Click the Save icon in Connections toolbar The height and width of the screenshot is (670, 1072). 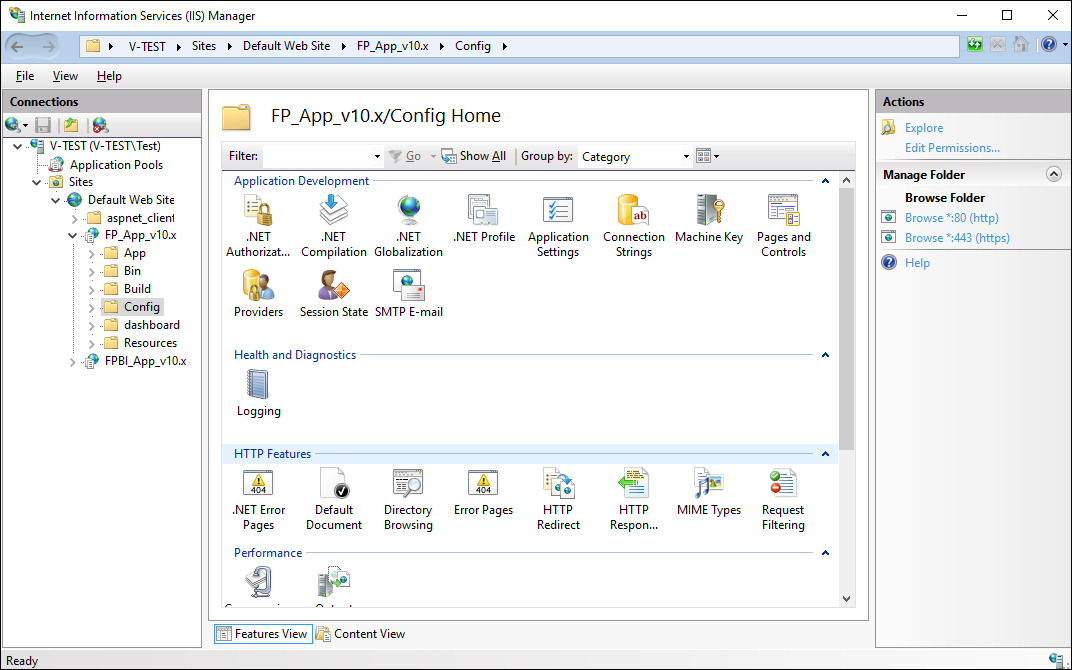(43, 125)
